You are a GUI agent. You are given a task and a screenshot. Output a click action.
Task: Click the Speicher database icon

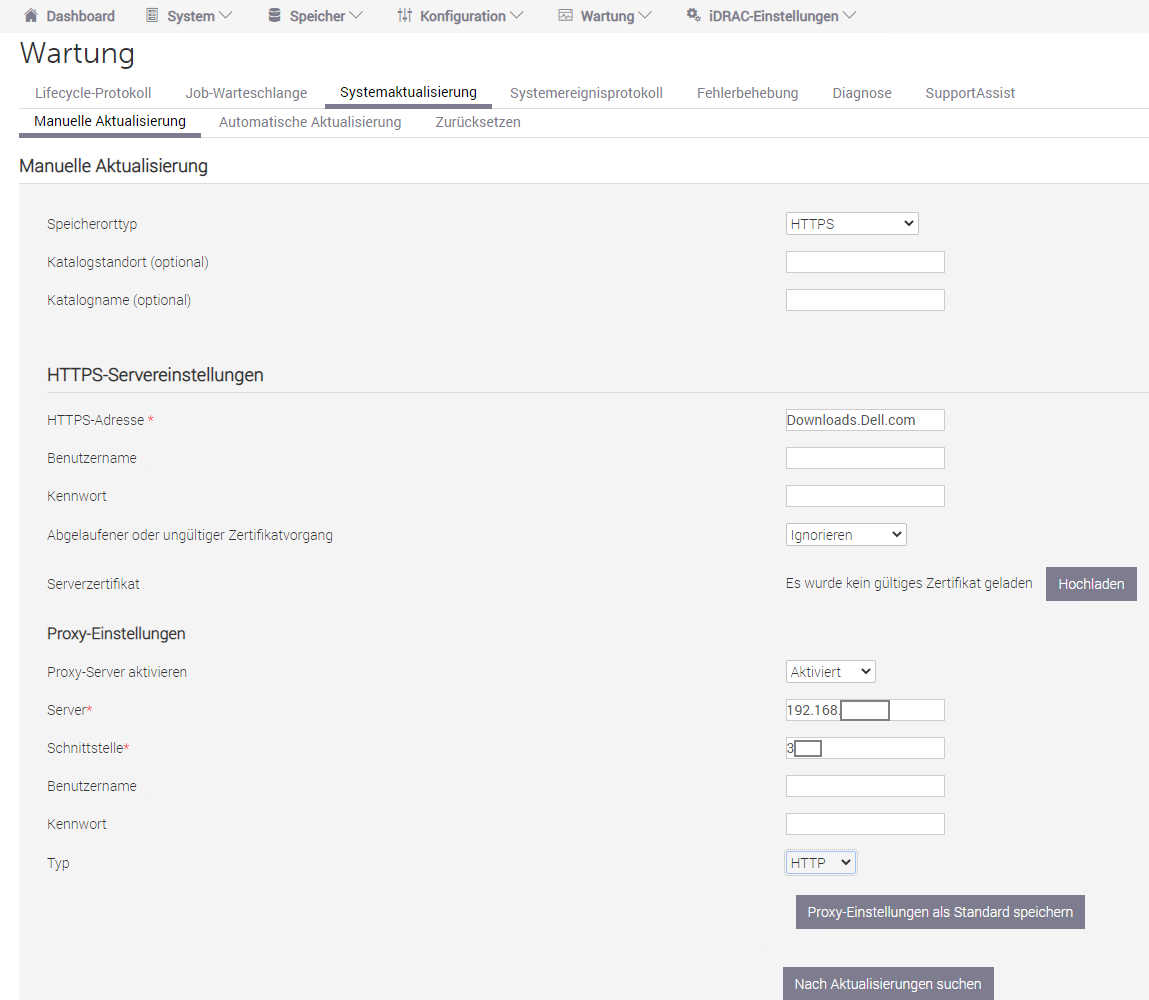click(274, 15)
